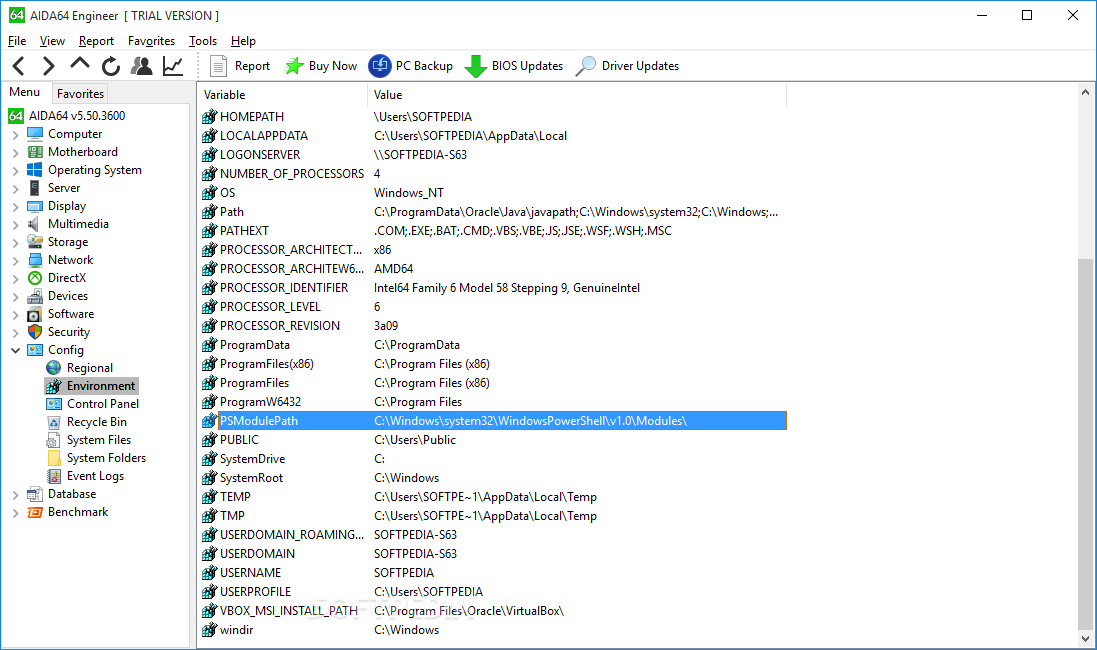Open the System Files config item

point(99,440)
